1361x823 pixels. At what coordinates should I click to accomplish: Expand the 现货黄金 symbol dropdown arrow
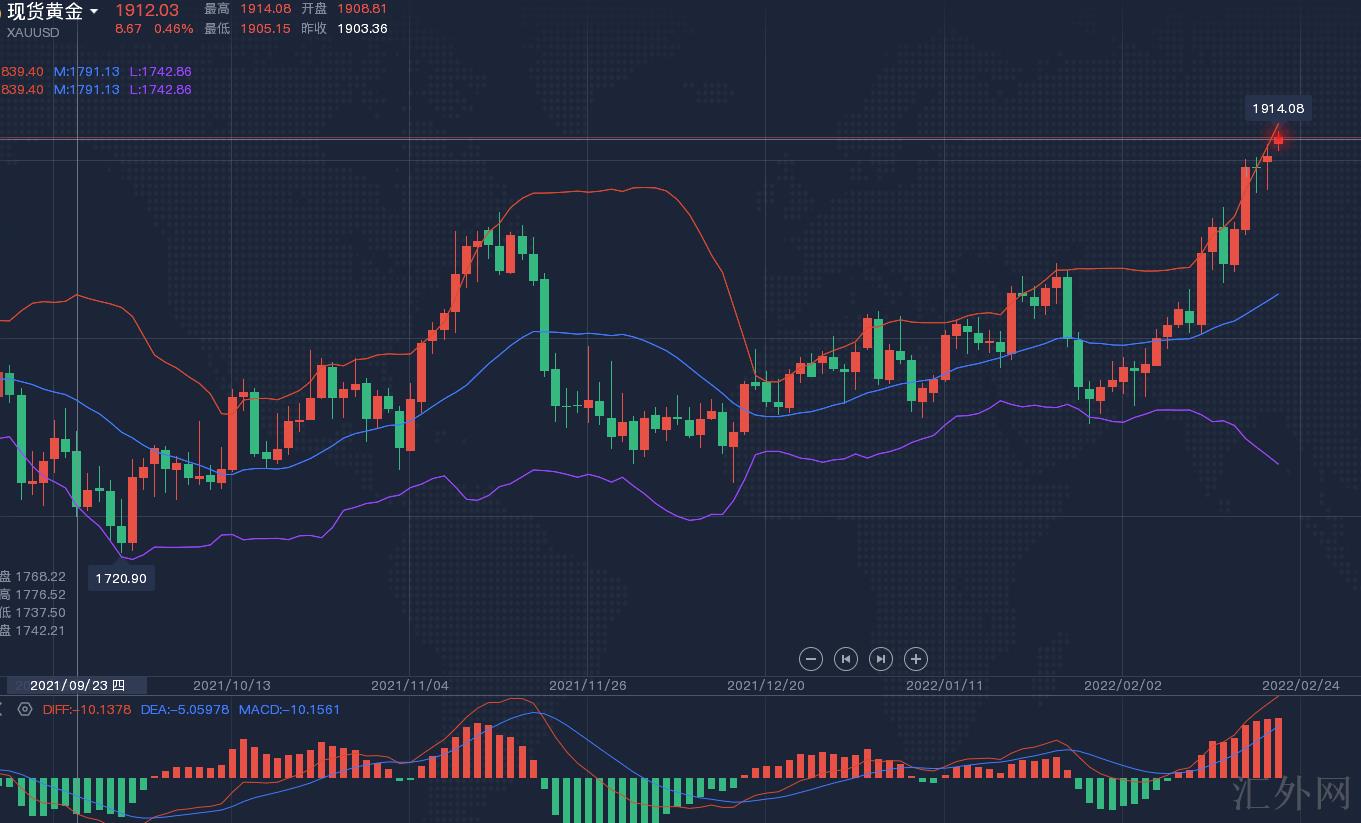pos(94,12)
